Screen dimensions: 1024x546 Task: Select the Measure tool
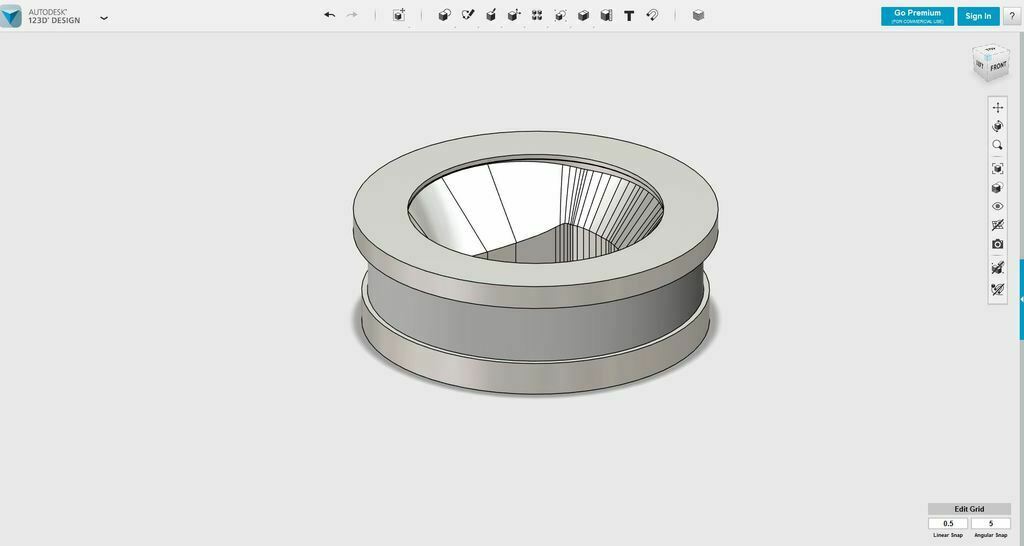606,15
